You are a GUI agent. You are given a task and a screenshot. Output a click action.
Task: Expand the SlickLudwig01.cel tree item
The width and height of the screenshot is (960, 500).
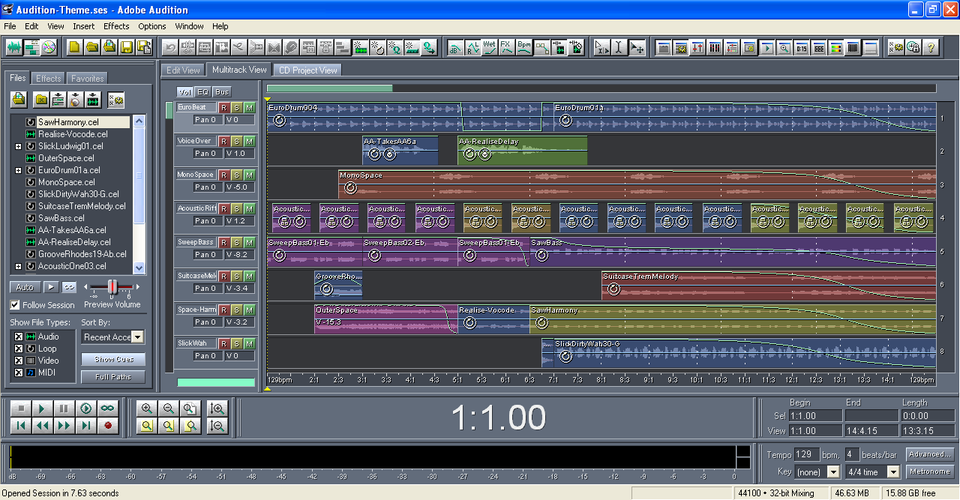18,146
